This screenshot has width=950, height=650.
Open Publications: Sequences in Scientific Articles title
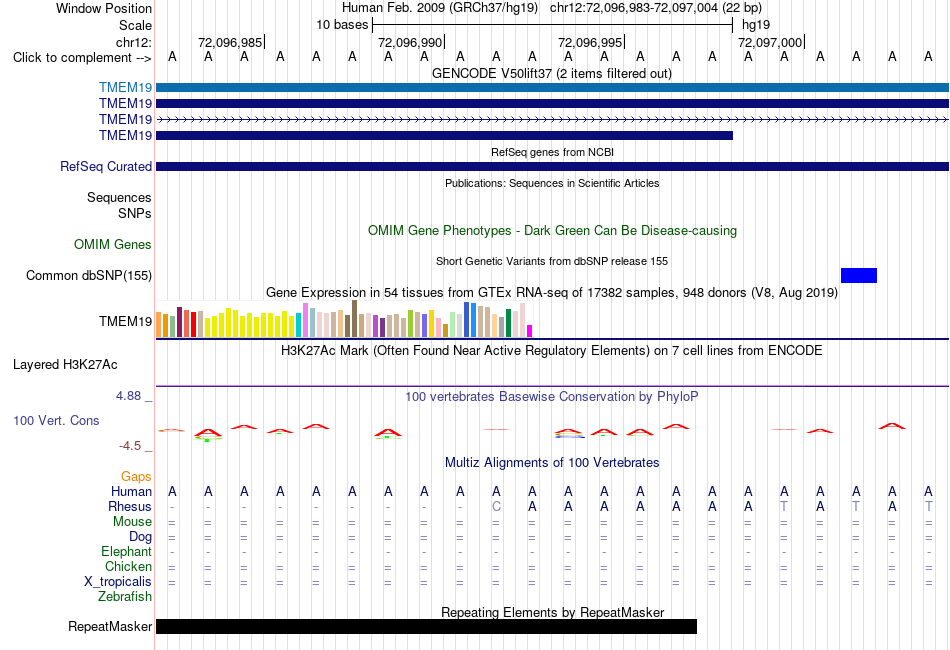coord(552,183)
